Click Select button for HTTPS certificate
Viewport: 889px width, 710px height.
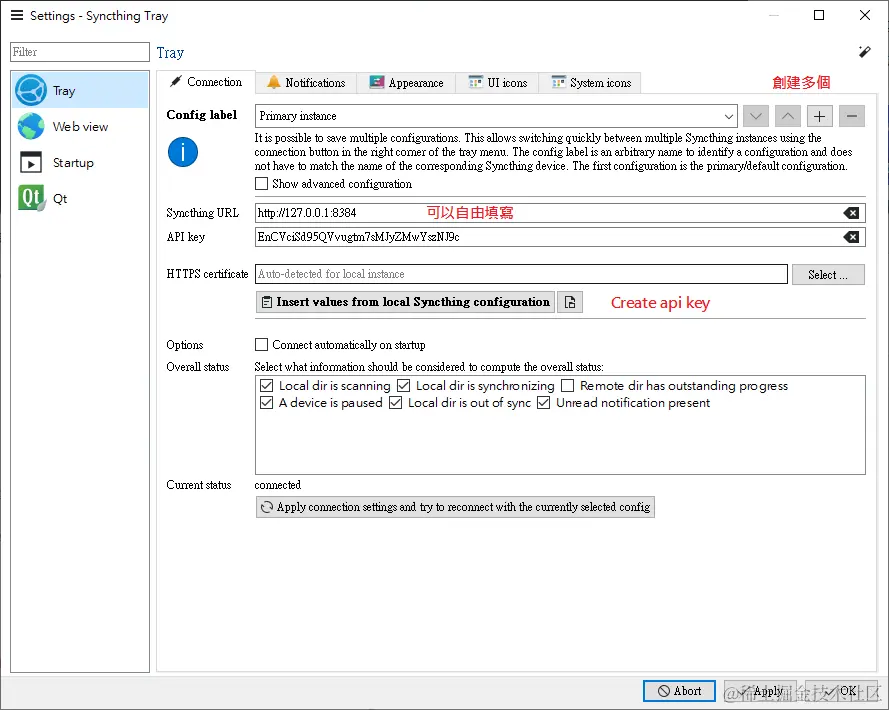[828, 274]
